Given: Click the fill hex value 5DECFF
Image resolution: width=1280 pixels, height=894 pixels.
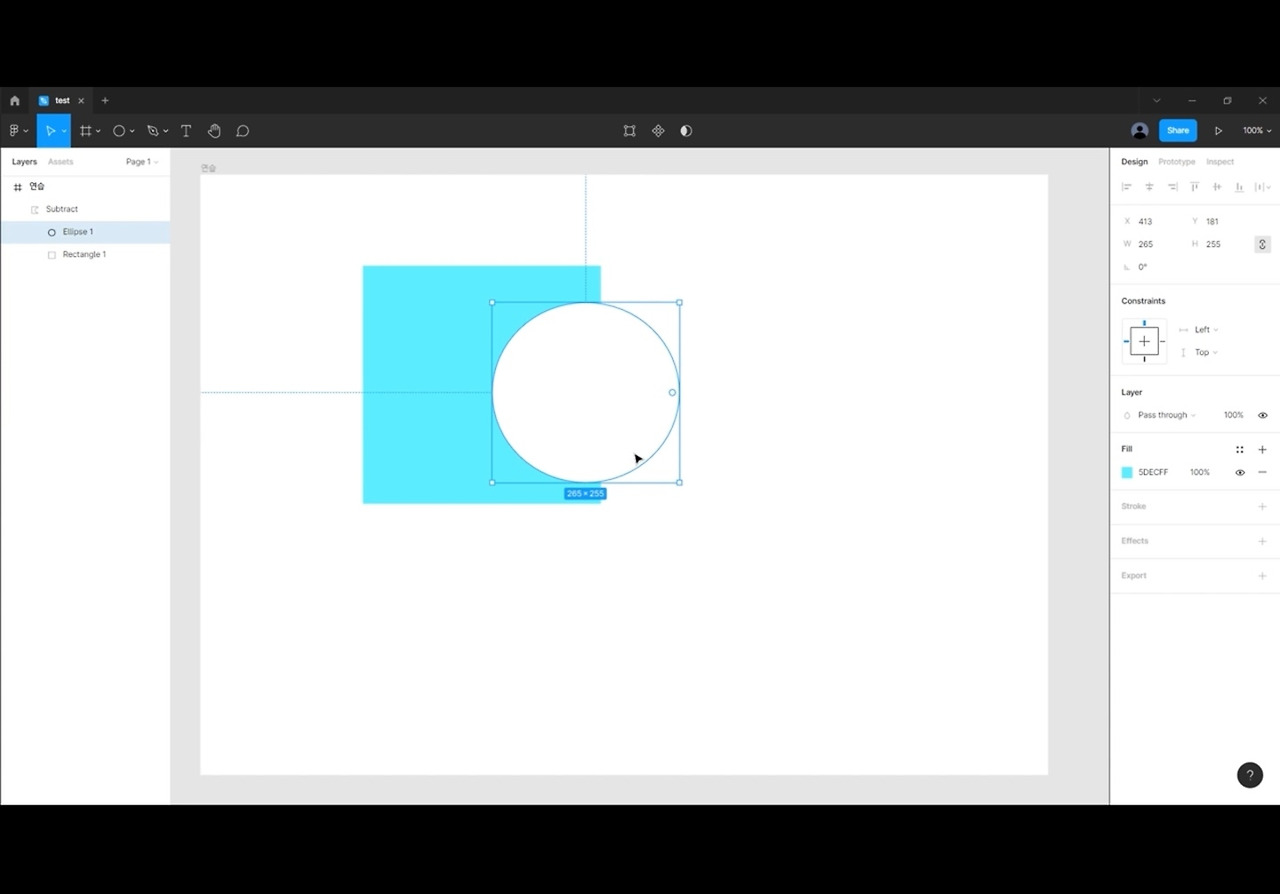Looking at the screenshot, I should click(1153, 472).
